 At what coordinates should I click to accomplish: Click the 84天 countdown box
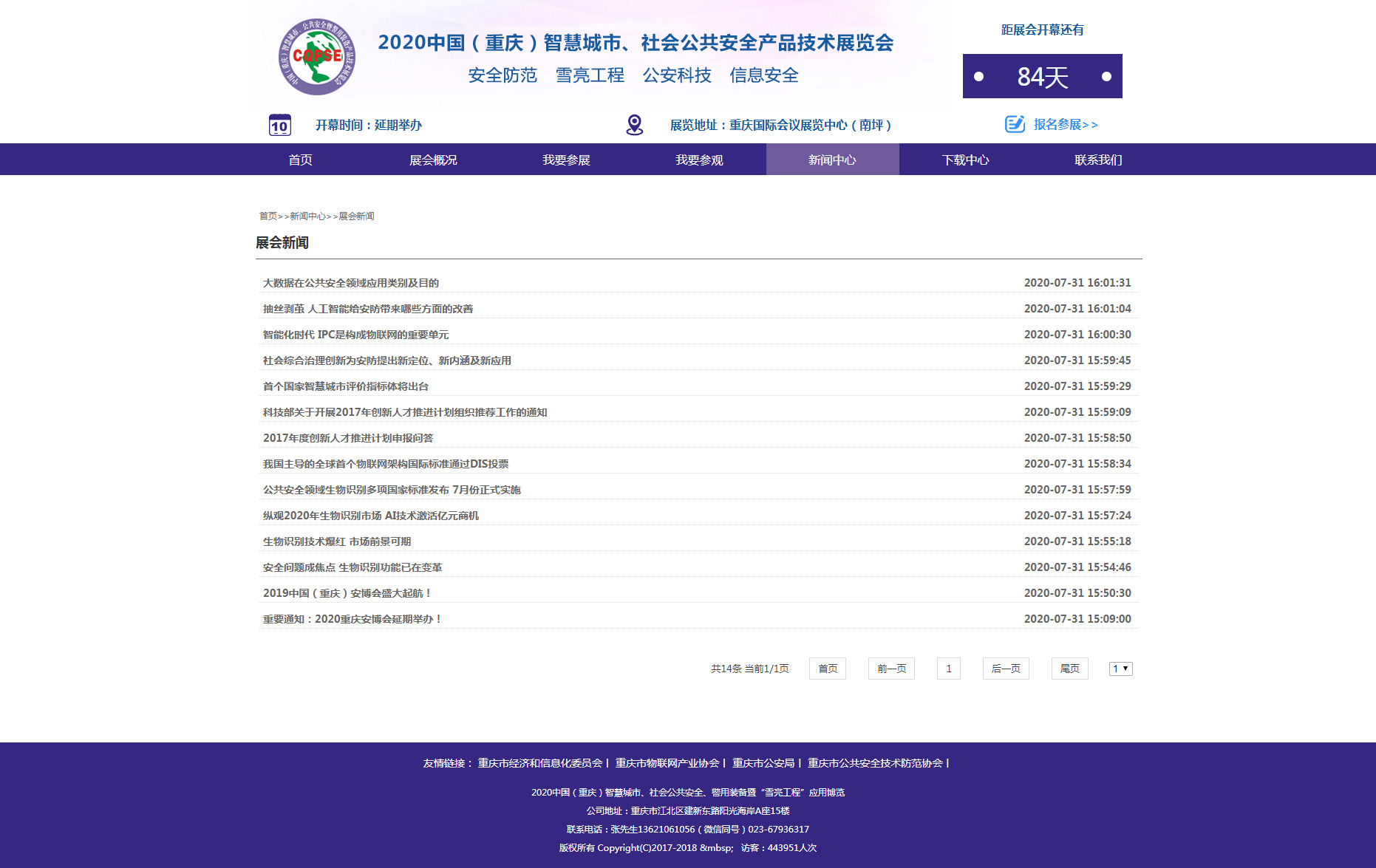(x=1042, y=76)
